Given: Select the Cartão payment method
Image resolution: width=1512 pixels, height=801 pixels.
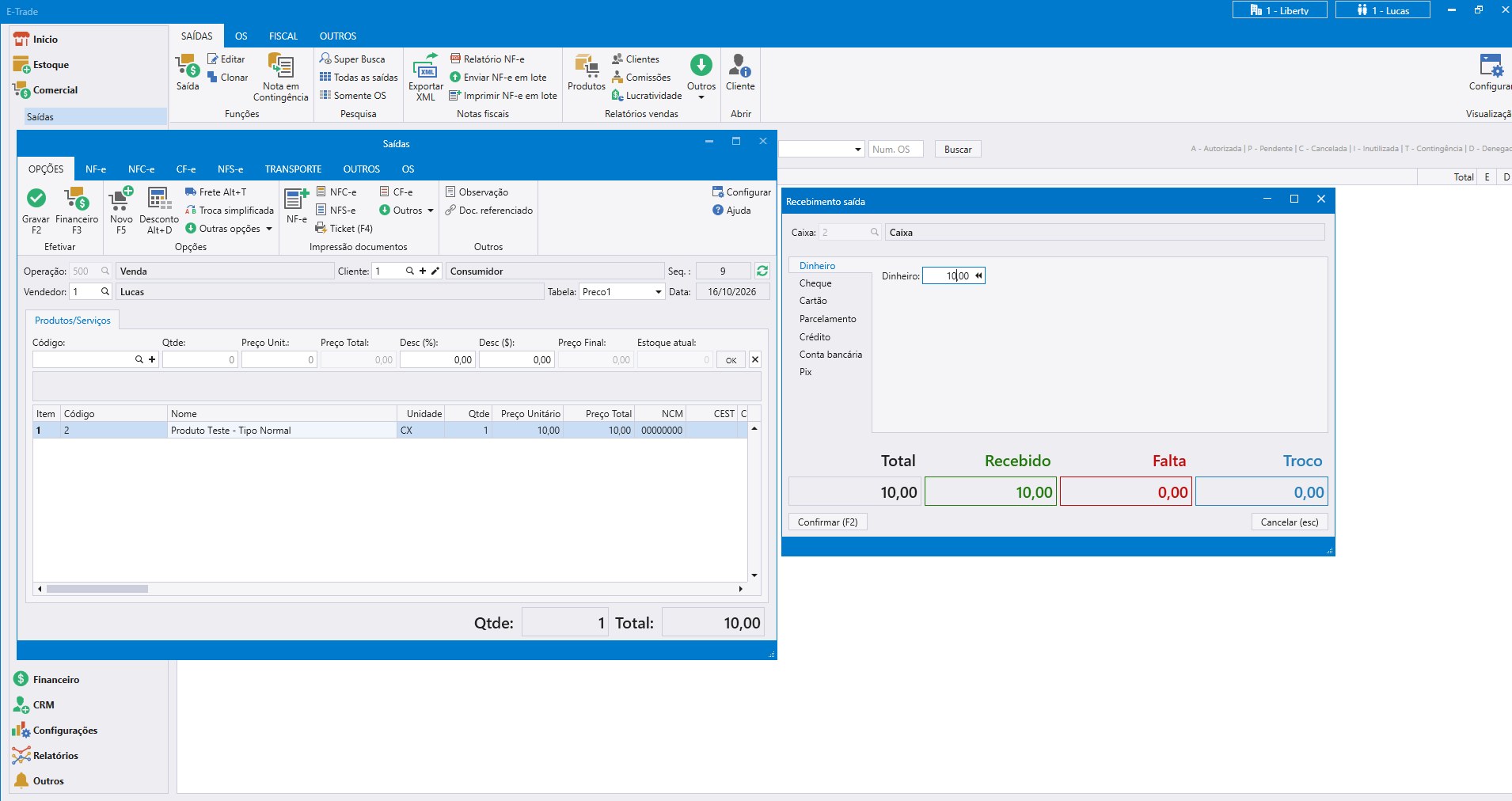Looking at the screenshot, I should click(813, 301).
